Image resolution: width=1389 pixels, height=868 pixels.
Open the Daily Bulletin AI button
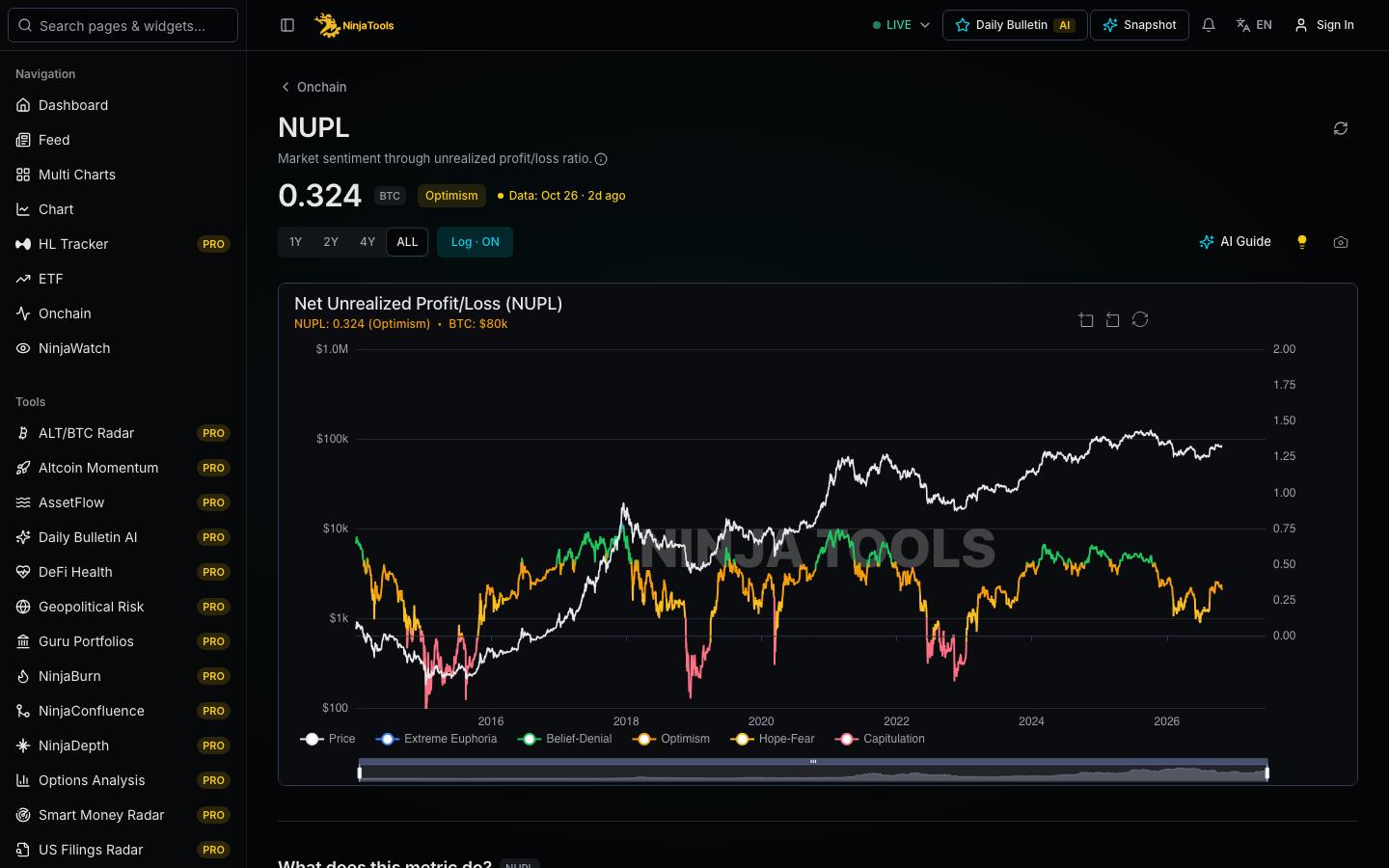[x=1015, y=25]
